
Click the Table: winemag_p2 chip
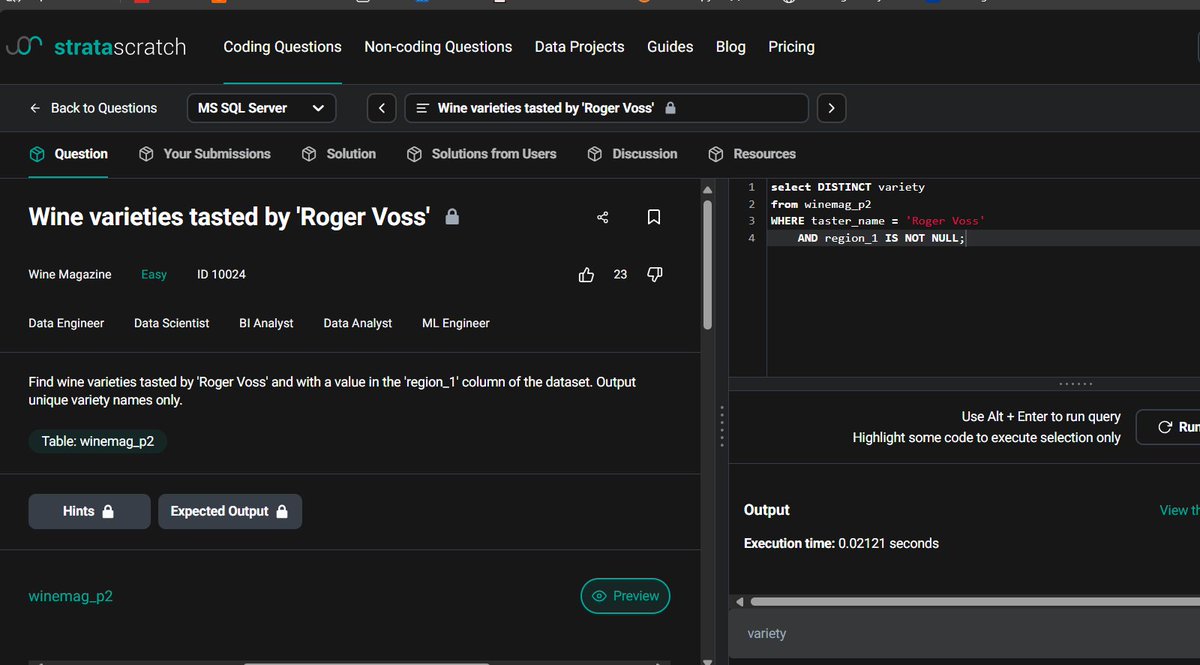coord(98,441)
